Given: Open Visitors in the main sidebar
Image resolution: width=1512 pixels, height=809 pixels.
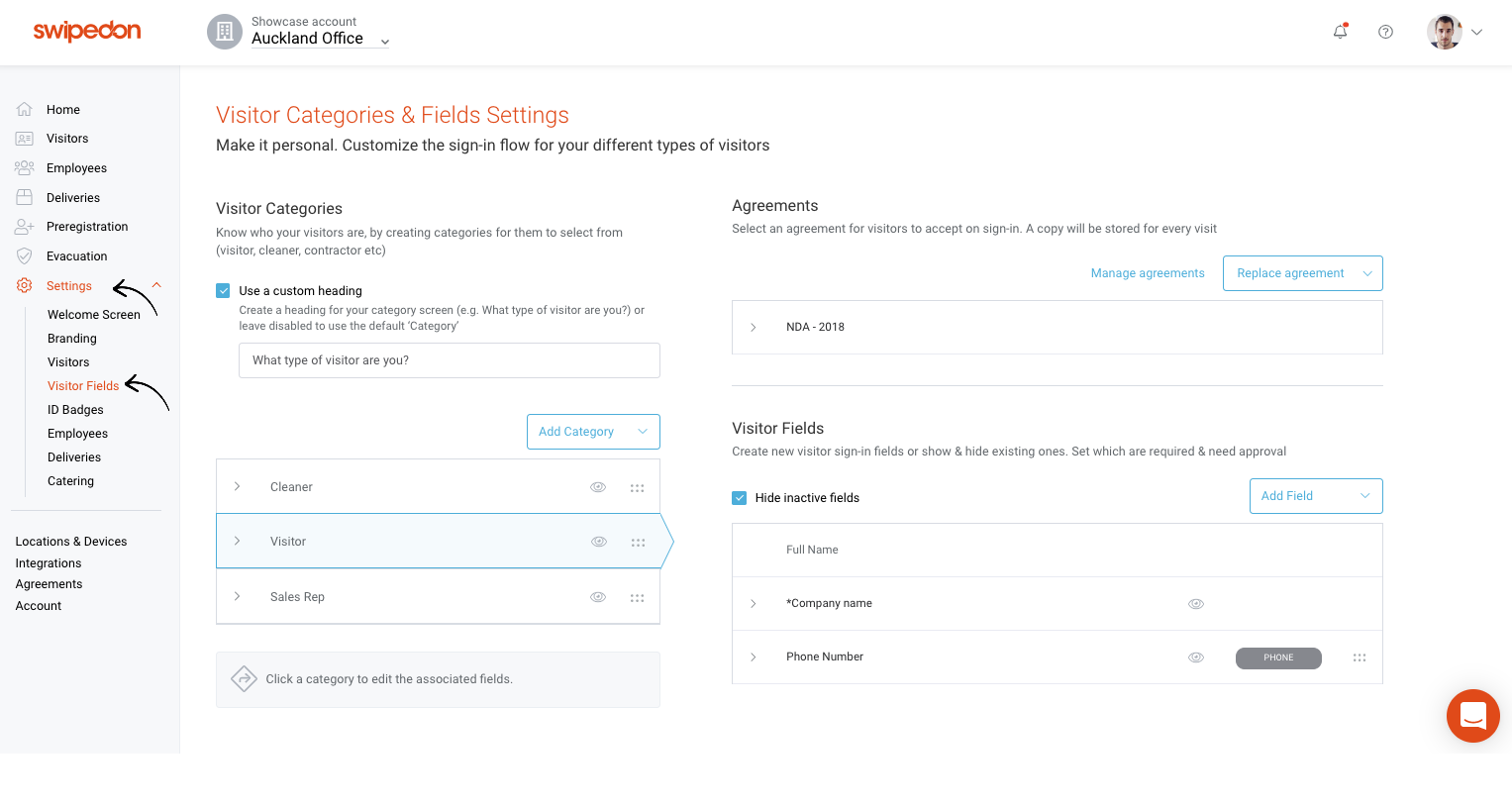Looking at the screenshot, I should [x=67, y=139].
